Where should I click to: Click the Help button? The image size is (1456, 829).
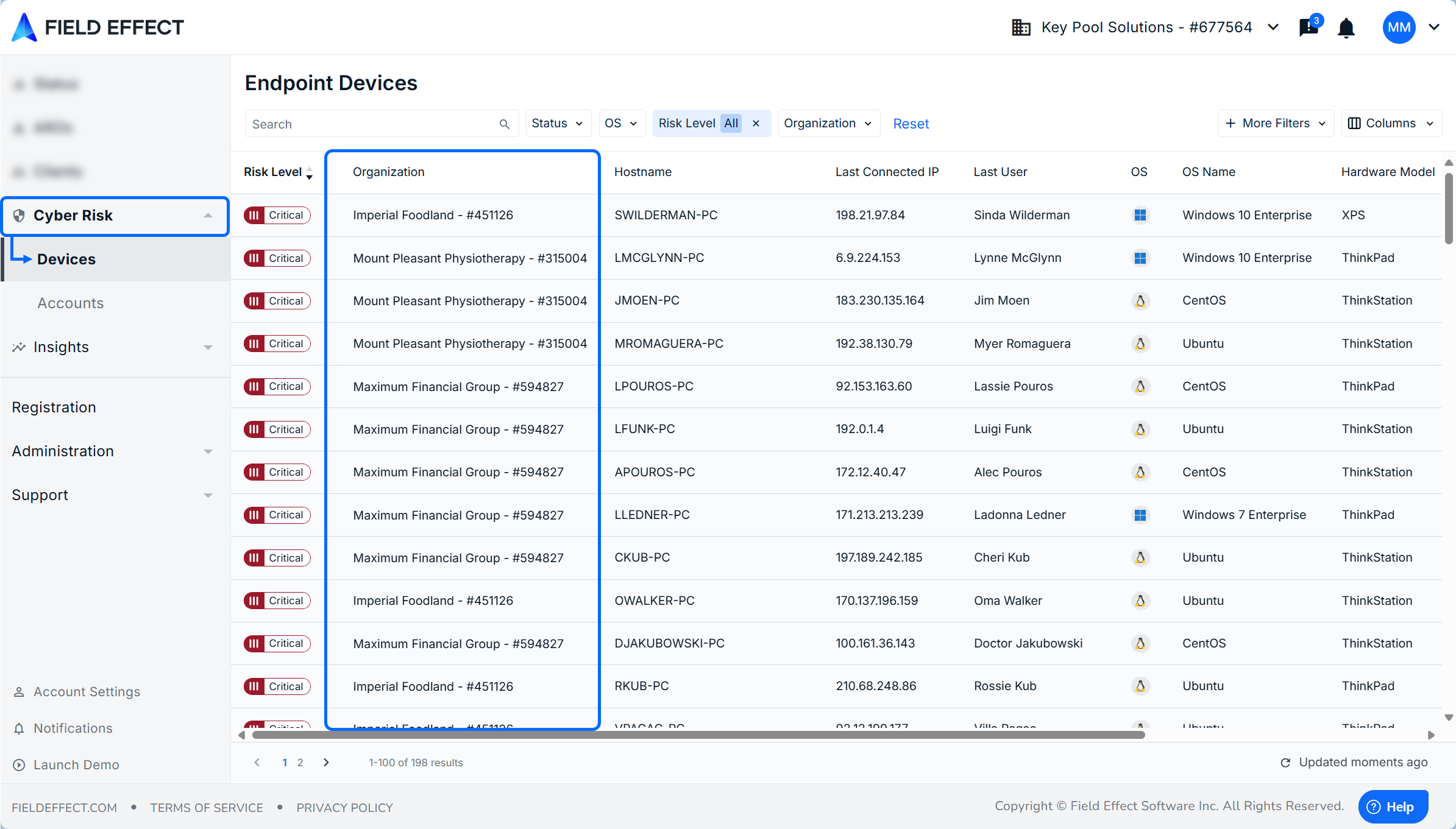pyautogui.click(x=1393, y=806)
